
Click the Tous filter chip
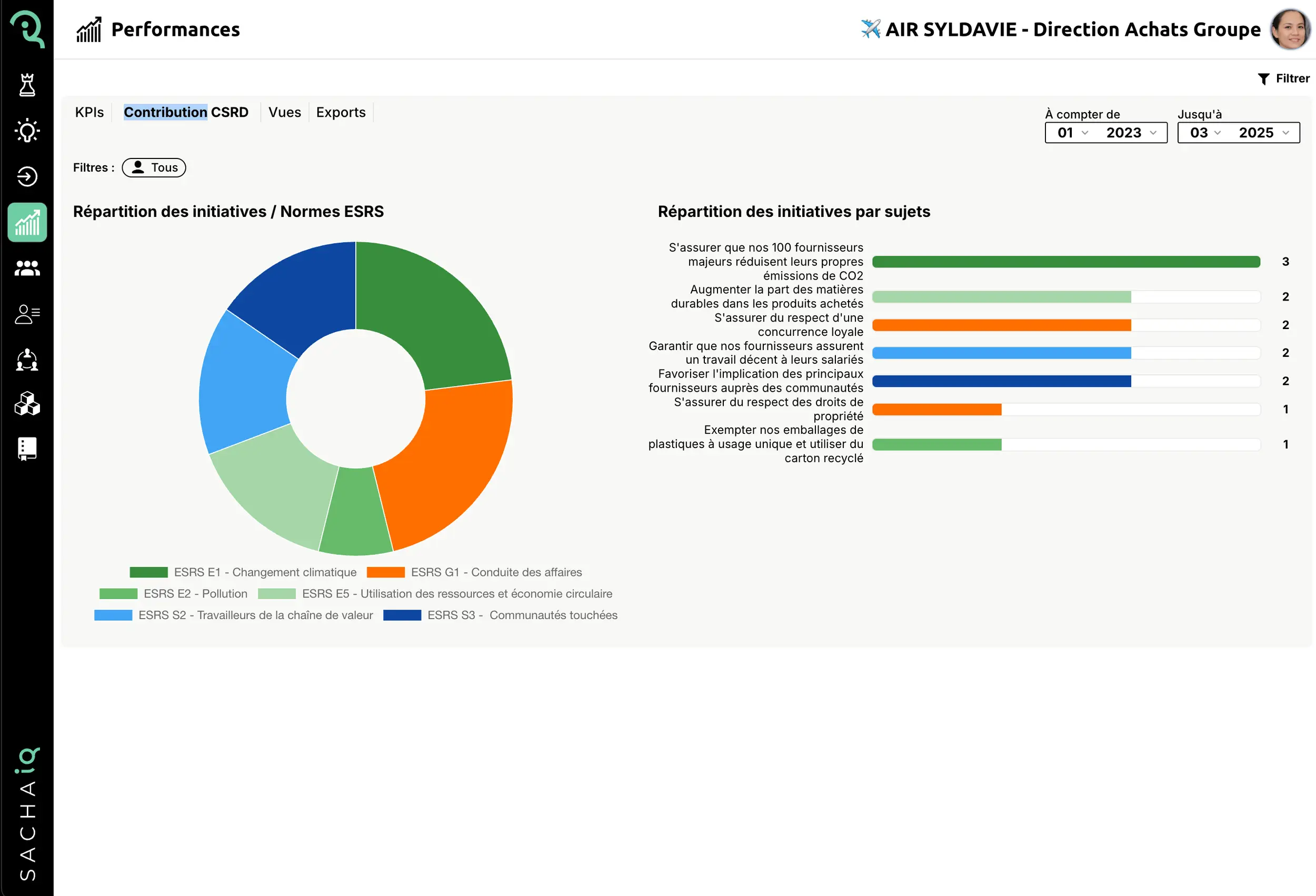point(154,167)
